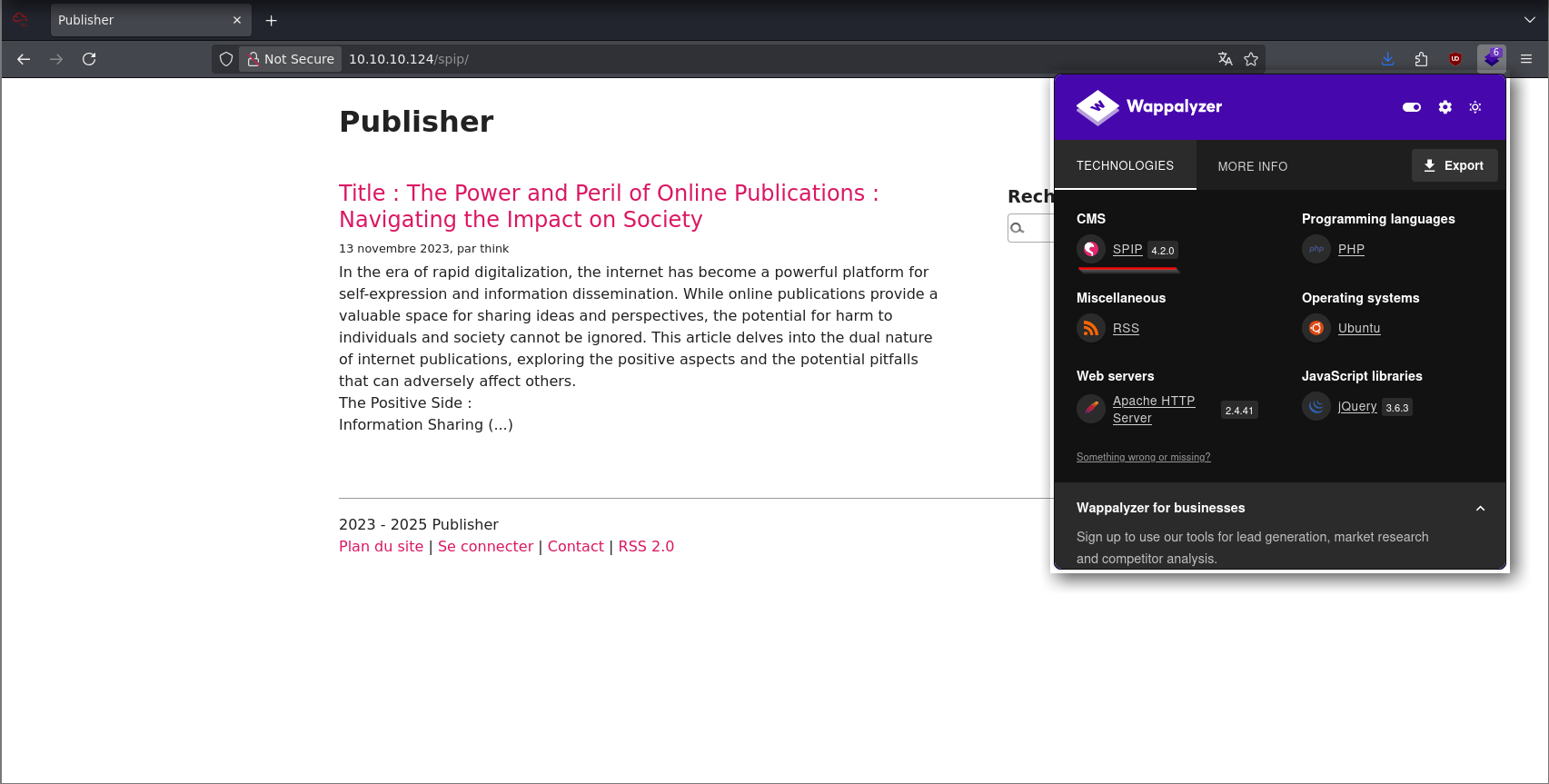Collapse Wappalyzer for businesses section
This screenshot has height=784, width=1549.
[x=1480, y=509]
